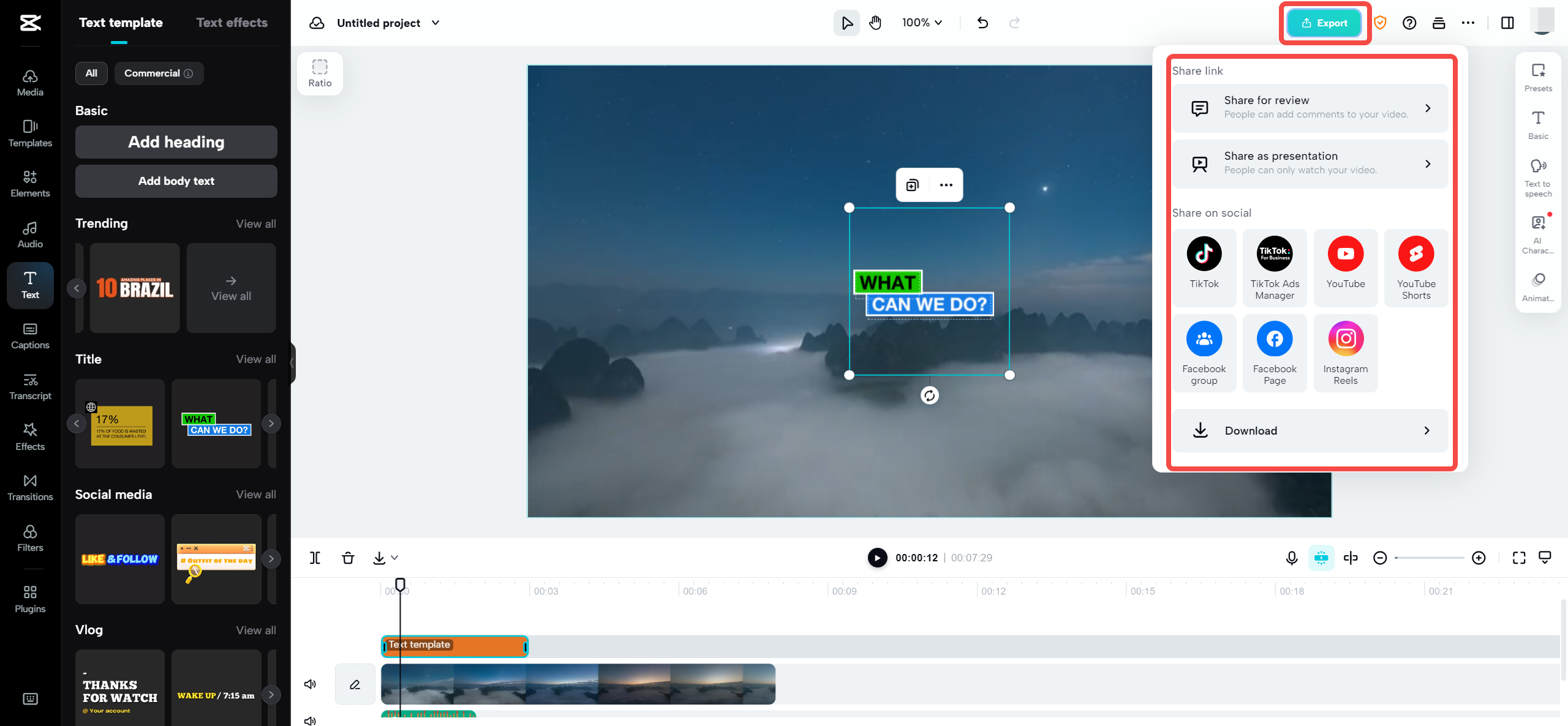Open the 100% zoom dropdown
Viewport: 1568px width, 726px height.
[x=921, y=23]
